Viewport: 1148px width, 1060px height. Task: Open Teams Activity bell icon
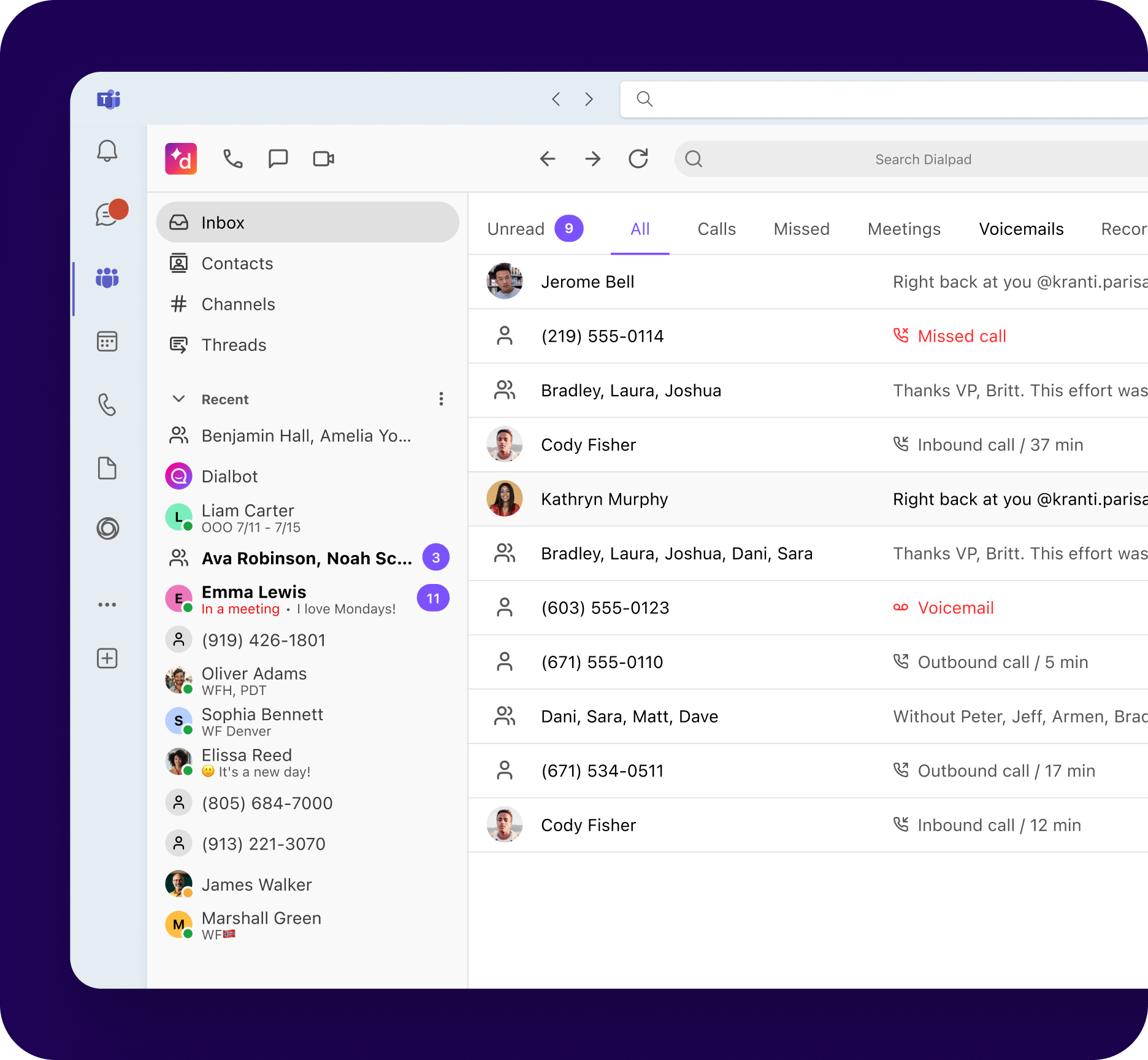click(x=107, y=150)
